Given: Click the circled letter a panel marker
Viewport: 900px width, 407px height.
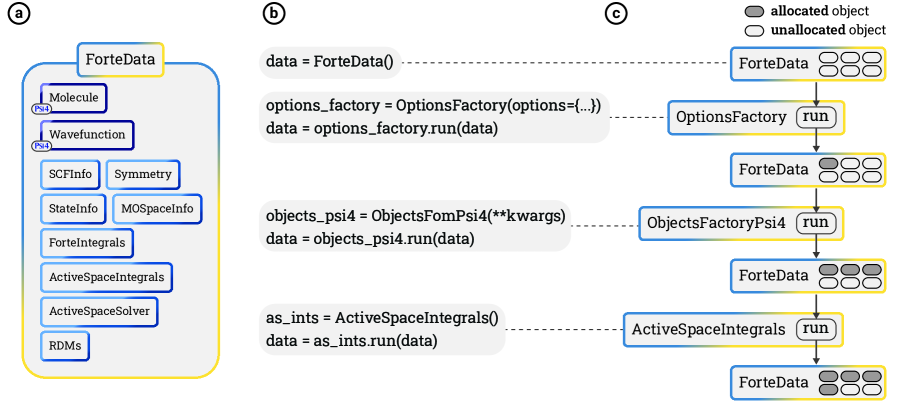Looking at the screenshot, I should [19, 14].
